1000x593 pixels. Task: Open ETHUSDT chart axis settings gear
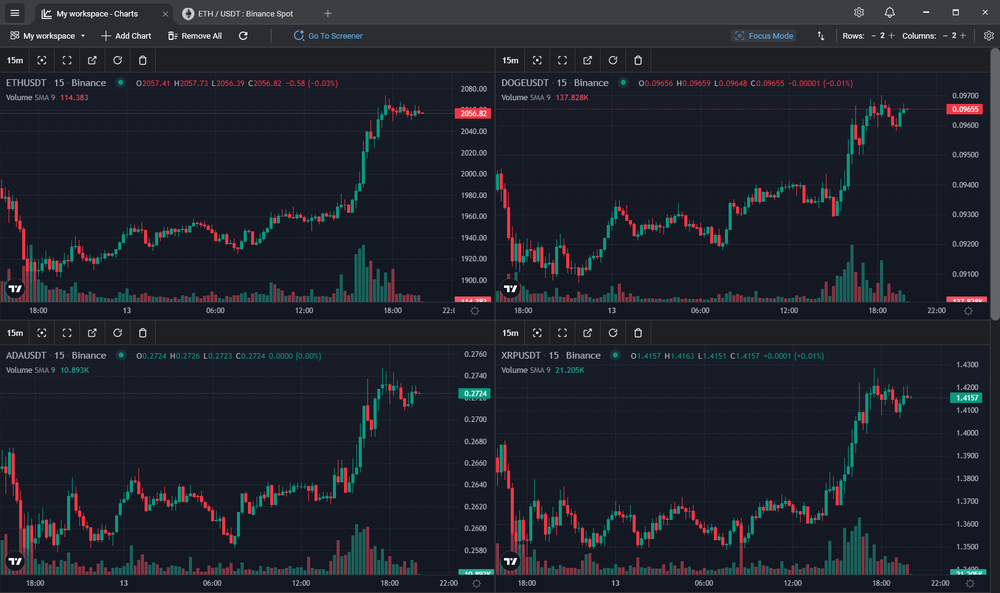(475, 311)
